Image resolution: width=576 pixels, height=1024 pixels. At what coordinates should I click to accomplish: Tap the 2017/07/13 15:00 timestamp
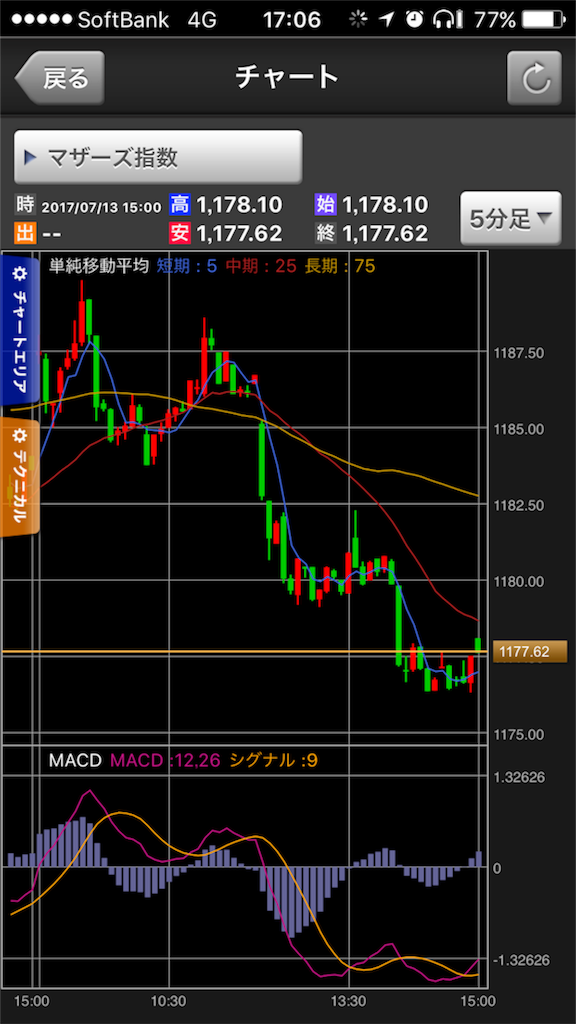(x=101, y=208)
